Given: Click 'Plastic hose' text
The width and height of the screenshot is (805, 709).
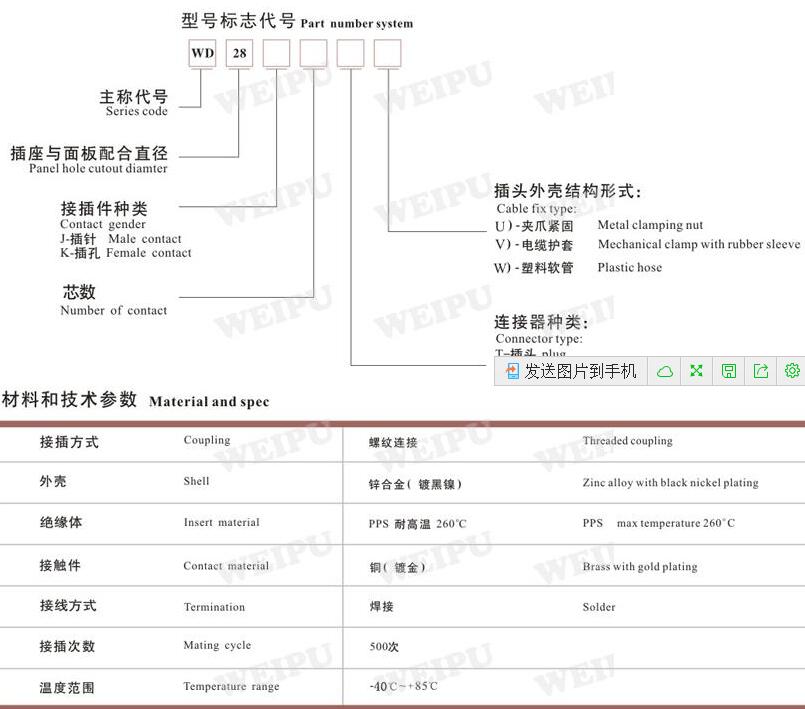Looking at the screenshot, I should pyautogui.click(x=629, y=267).
